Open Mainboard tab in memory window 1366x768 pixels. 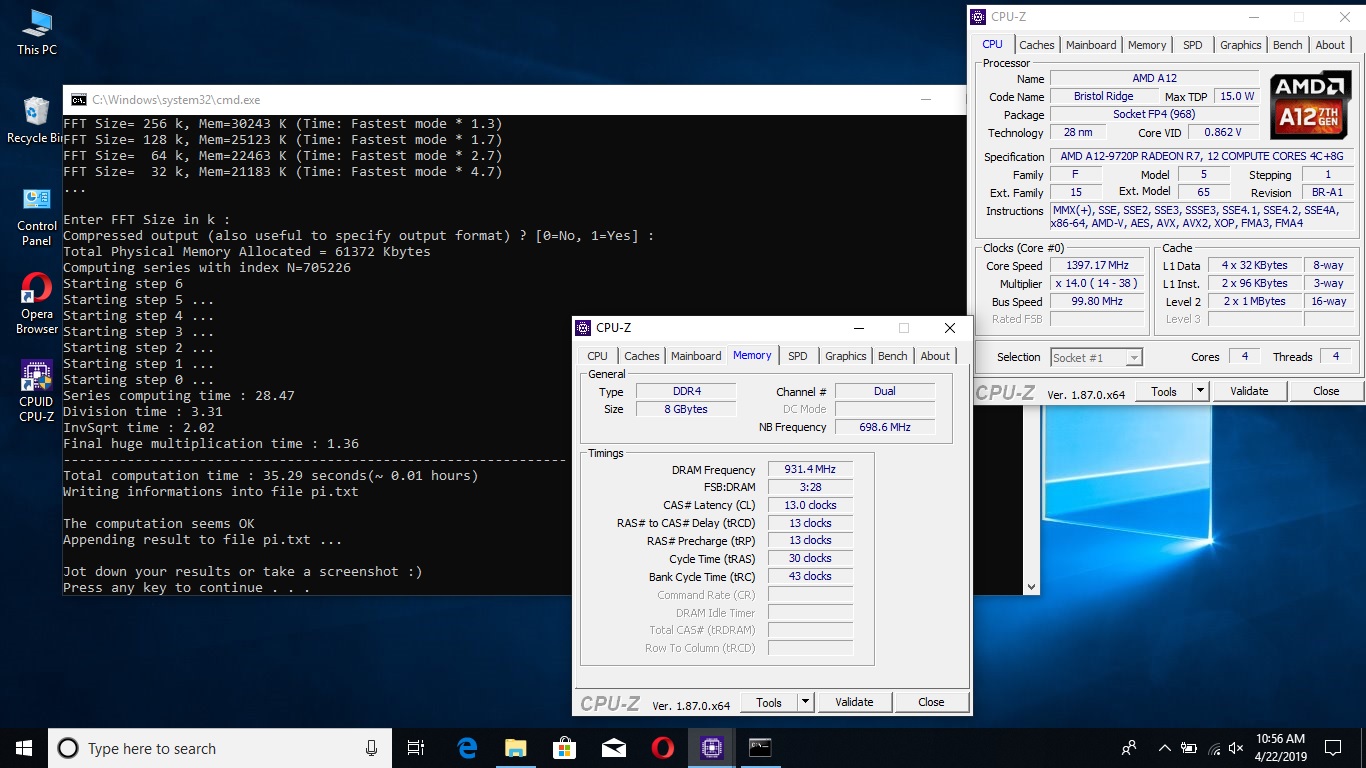(x=696, y=356)
